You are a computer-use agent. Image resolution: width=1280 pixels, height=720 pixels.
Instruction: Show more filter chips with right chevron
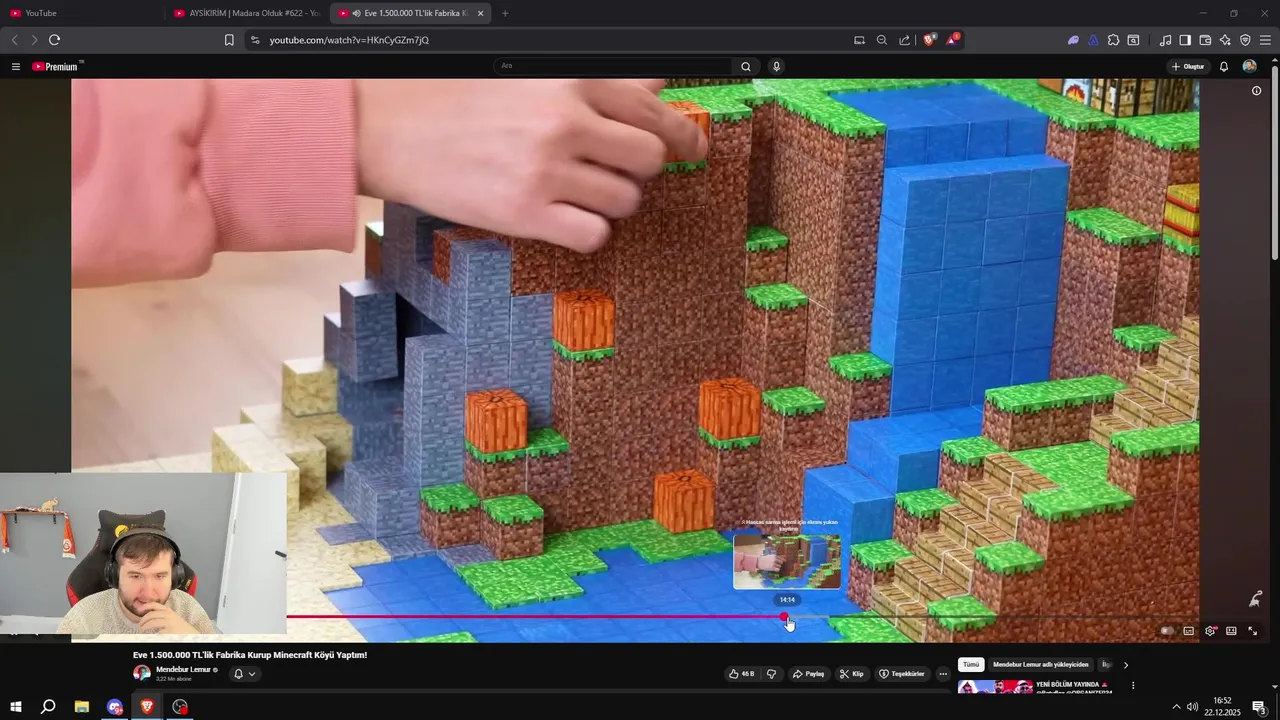tap(1125, 664)
